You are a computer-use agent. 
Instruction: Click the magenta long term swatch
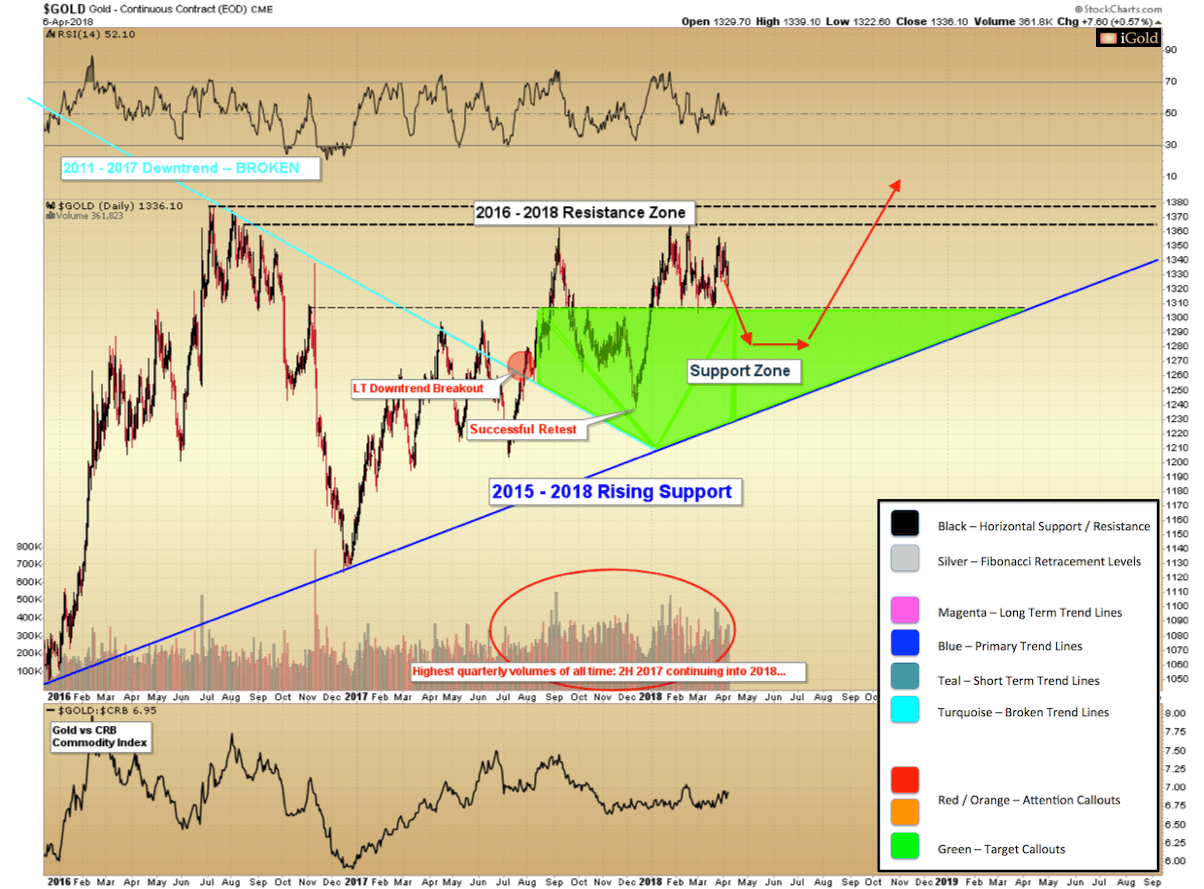point(906,612)
